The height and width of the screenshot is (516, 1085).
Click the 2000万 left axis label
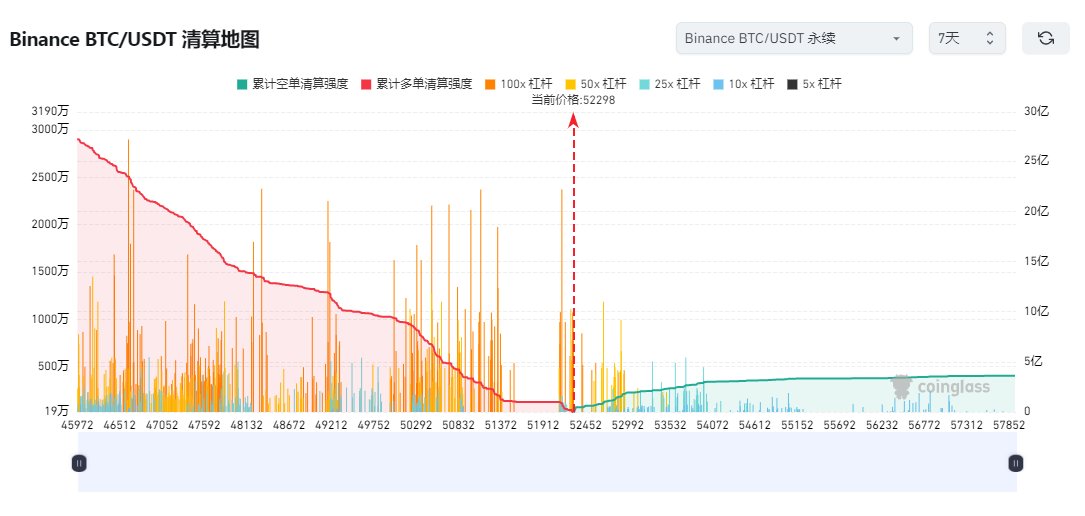tap(50, 224)
